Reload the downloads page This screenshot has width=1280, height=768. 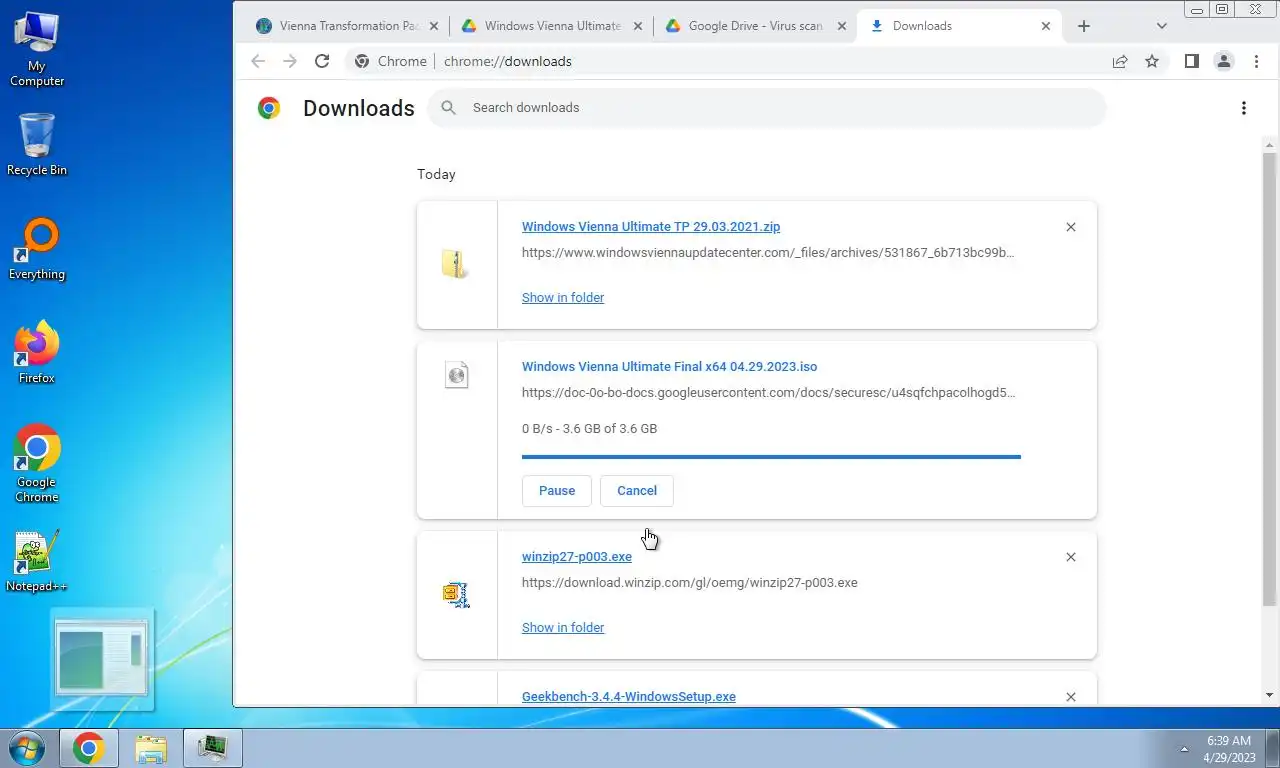(x=322, y=61)
